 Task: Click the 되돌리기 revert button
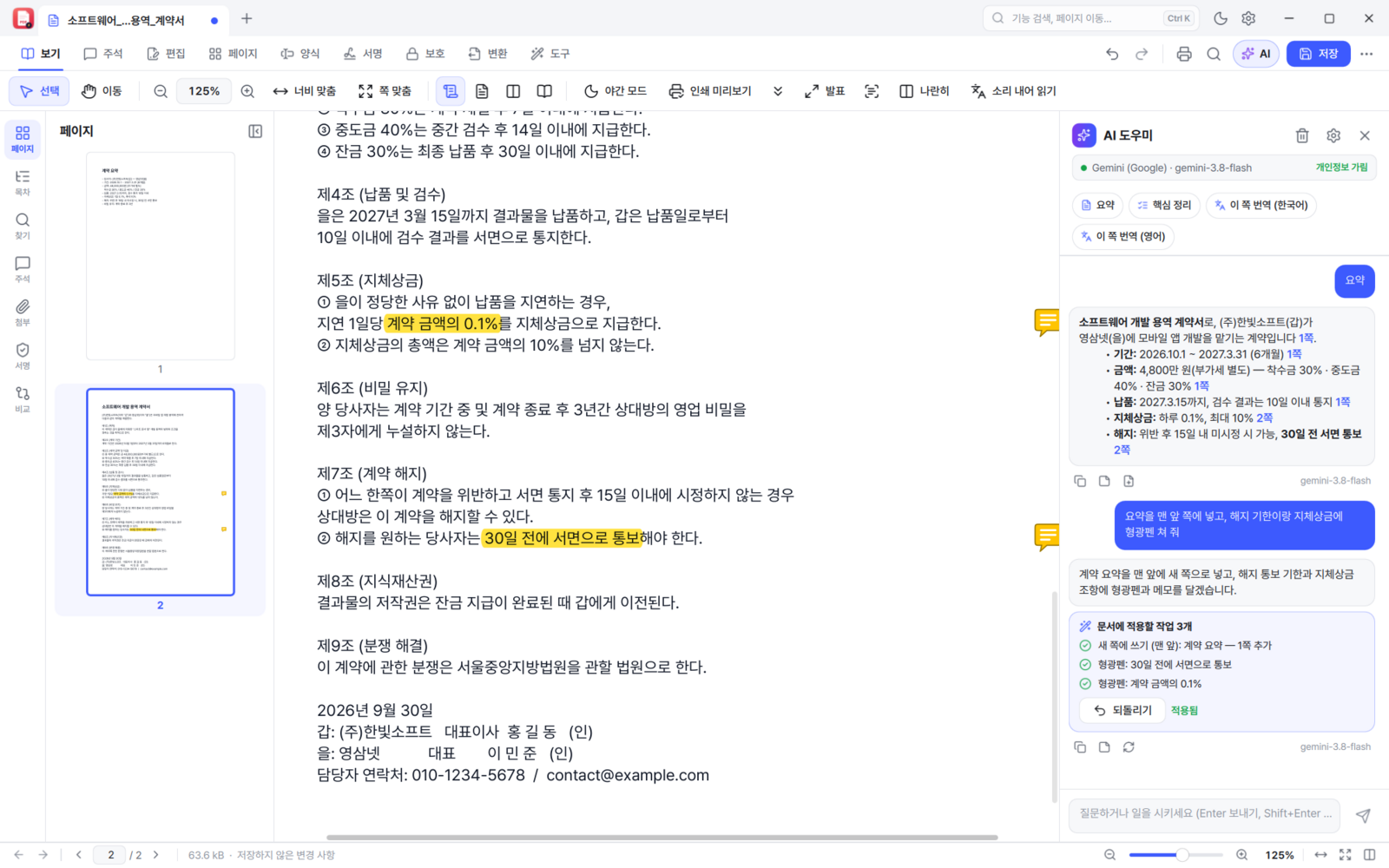tap(1122, 710)
